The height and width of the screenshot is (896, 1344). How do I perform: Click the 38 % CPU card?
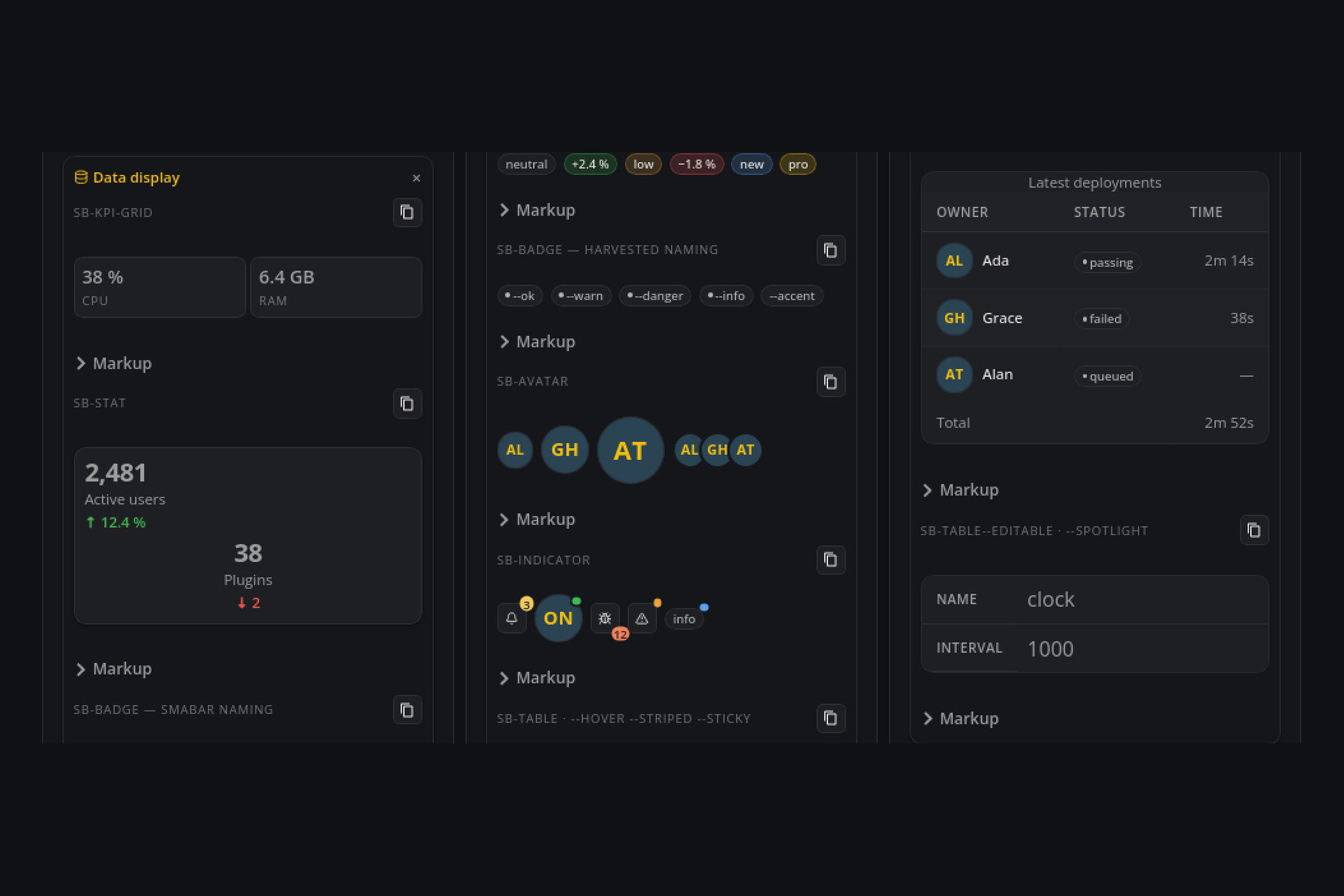click(x=160, y=288)
